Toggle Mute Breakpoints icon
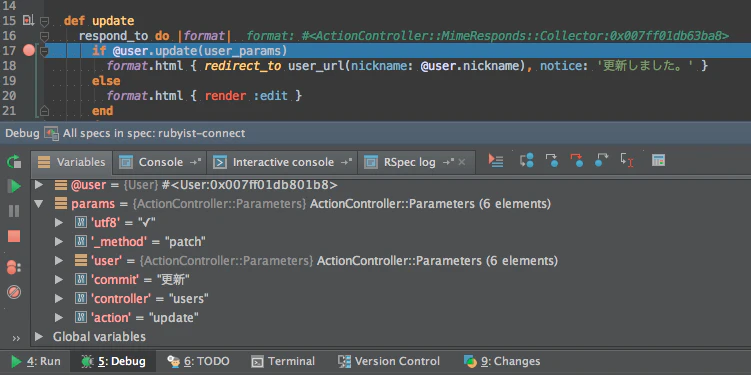Screen dimensions: 751x375 coord(14,292)
